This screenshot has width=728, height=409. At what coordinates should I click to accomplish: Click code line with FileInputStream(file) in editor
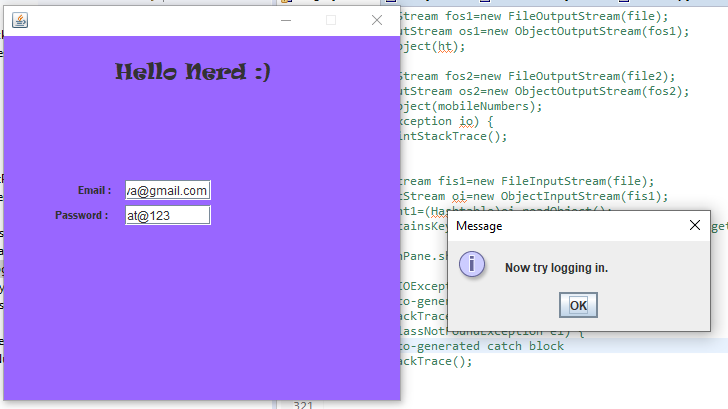pos(527,181)
